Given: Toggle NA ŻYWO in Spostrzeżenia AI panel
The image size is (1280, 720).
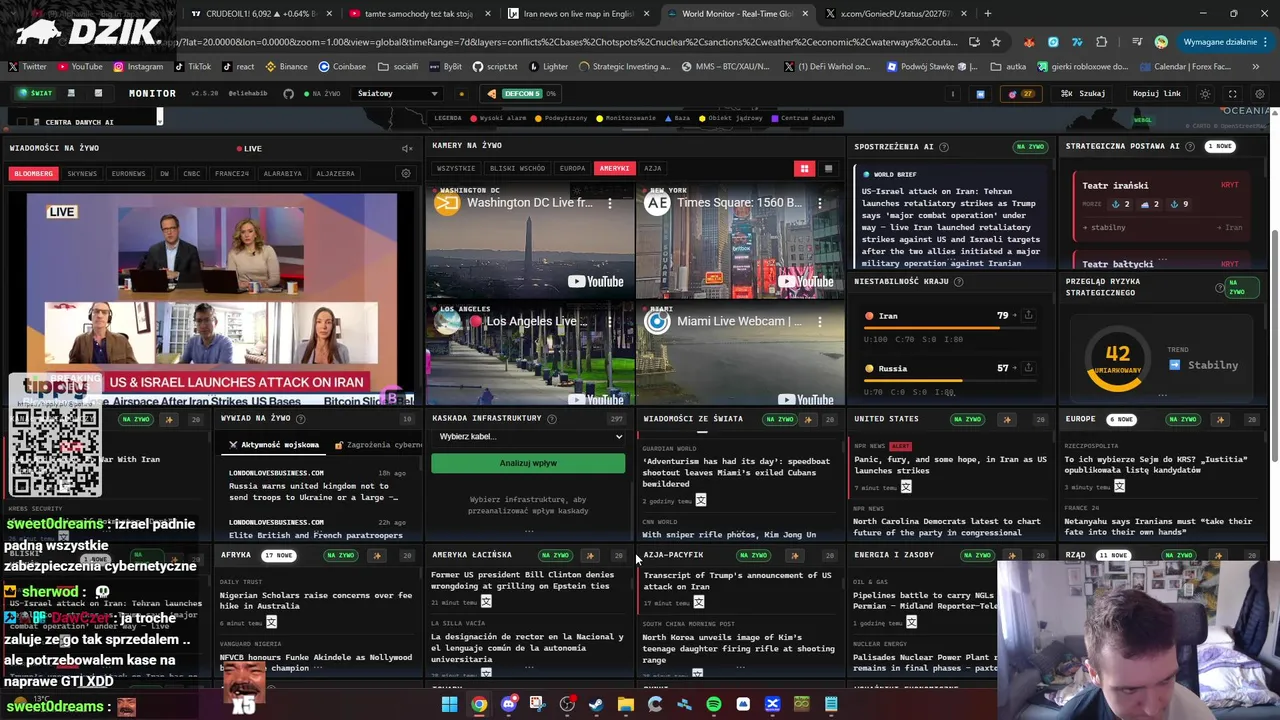Looking at the screenshot, I should pos(1029,147).
